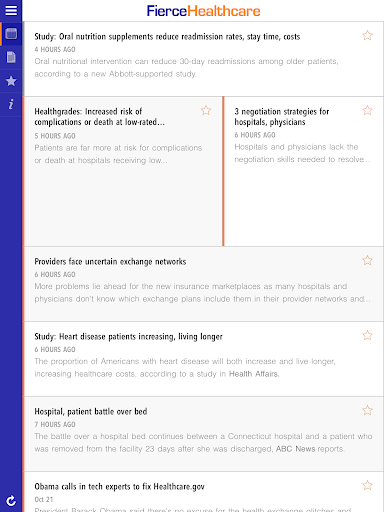Favorite the Oral nutrition supplements article
Image resolution: width=384 pixels, height=512 pixels.
coord(367,35)
